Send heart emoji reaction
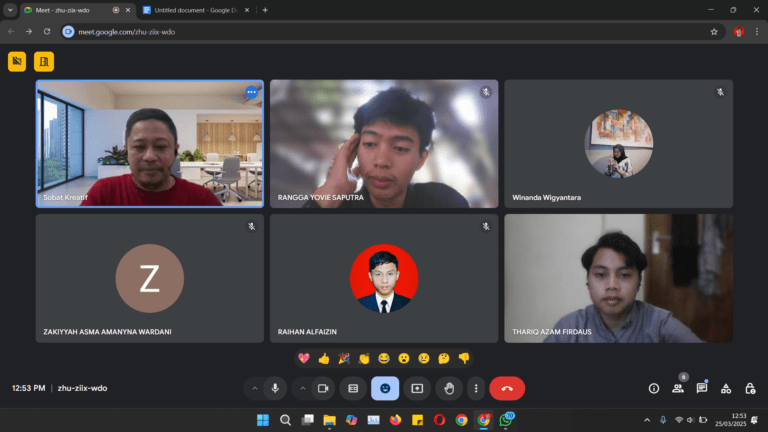The height and width of the screenshot is (432, 768). tap(304, 359)
